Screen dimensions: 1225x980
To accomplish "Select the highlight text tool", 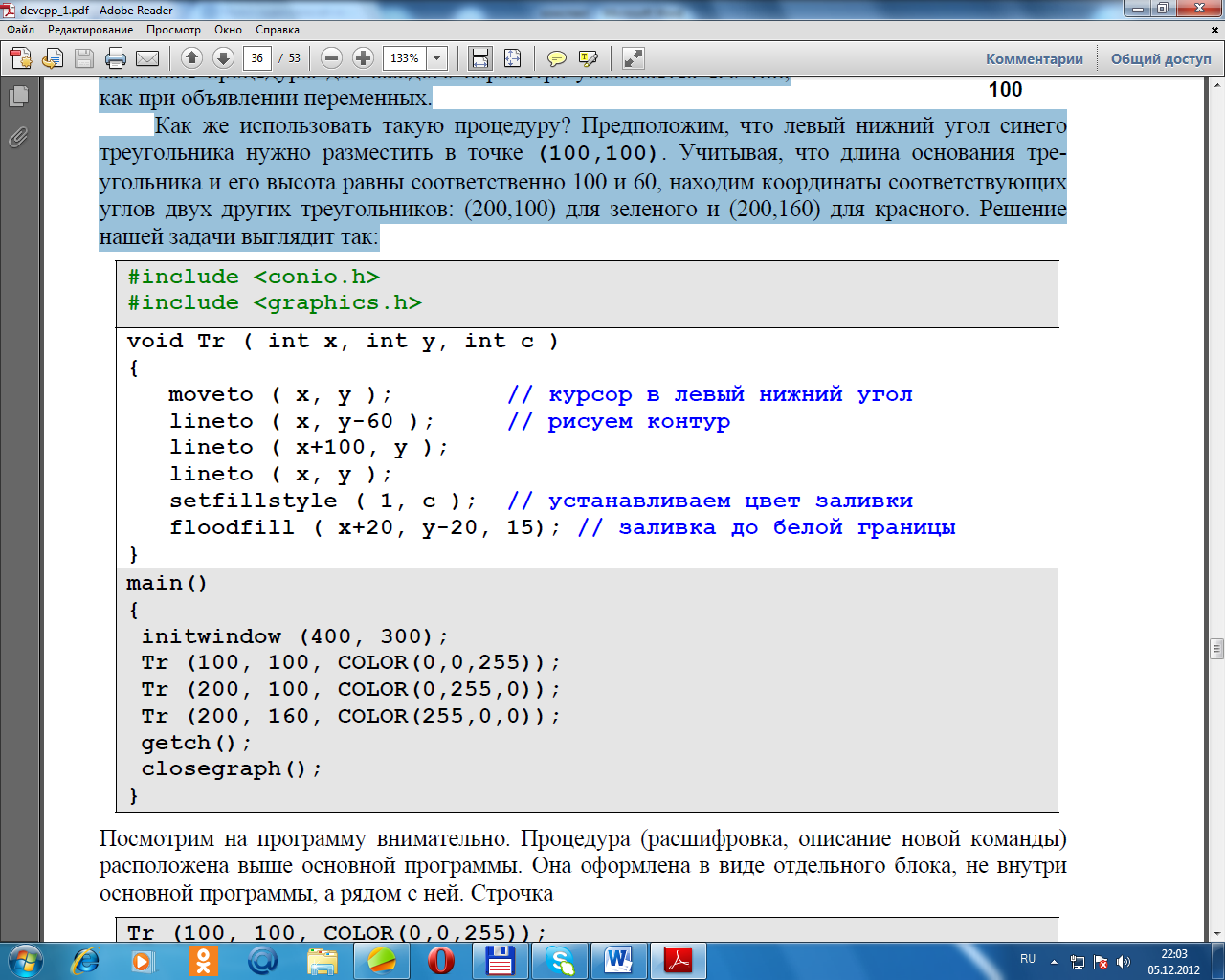I will [x=589, y=58].
